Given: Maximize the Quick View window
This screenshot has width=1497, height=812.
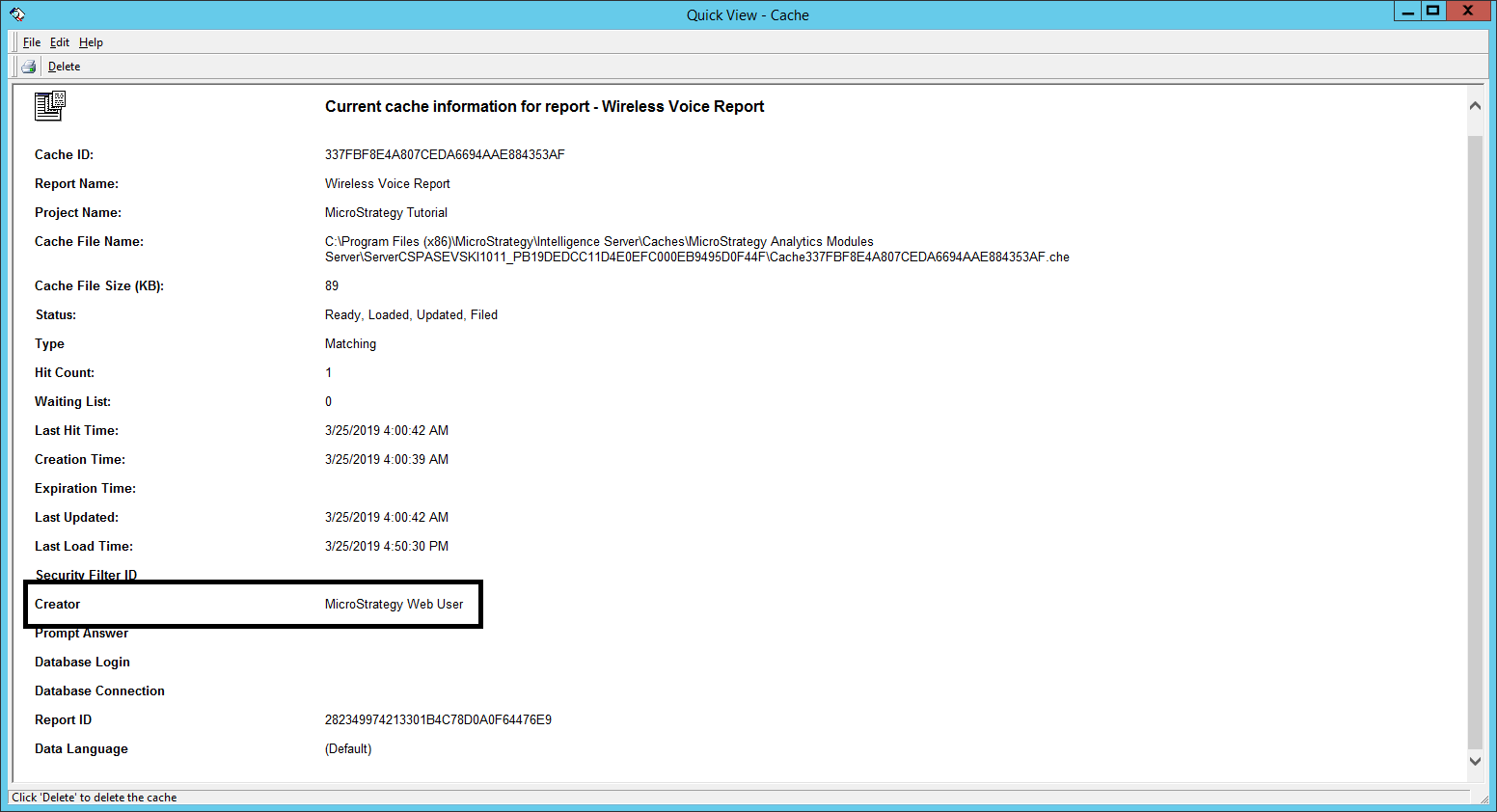Looking at the screenshot, I should (1433, 12).
